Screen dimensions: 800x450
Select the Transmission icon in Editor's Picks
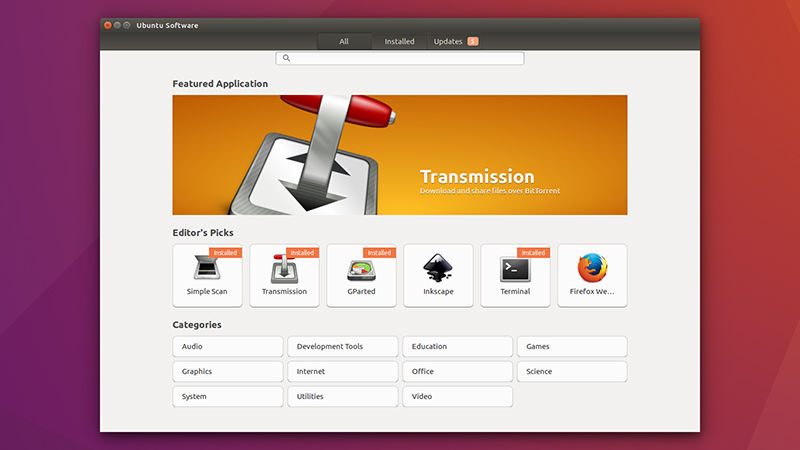point(284,269)
